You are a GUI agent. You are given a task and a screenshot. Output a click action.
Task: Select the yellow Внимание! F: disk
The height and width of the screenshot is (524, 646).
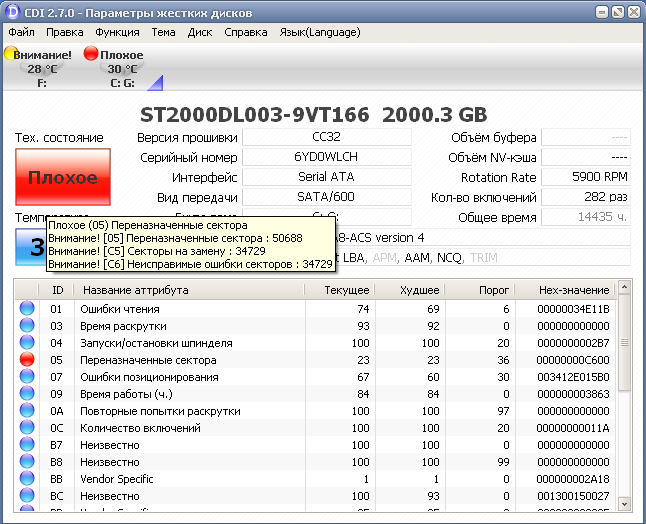point(38,67)
